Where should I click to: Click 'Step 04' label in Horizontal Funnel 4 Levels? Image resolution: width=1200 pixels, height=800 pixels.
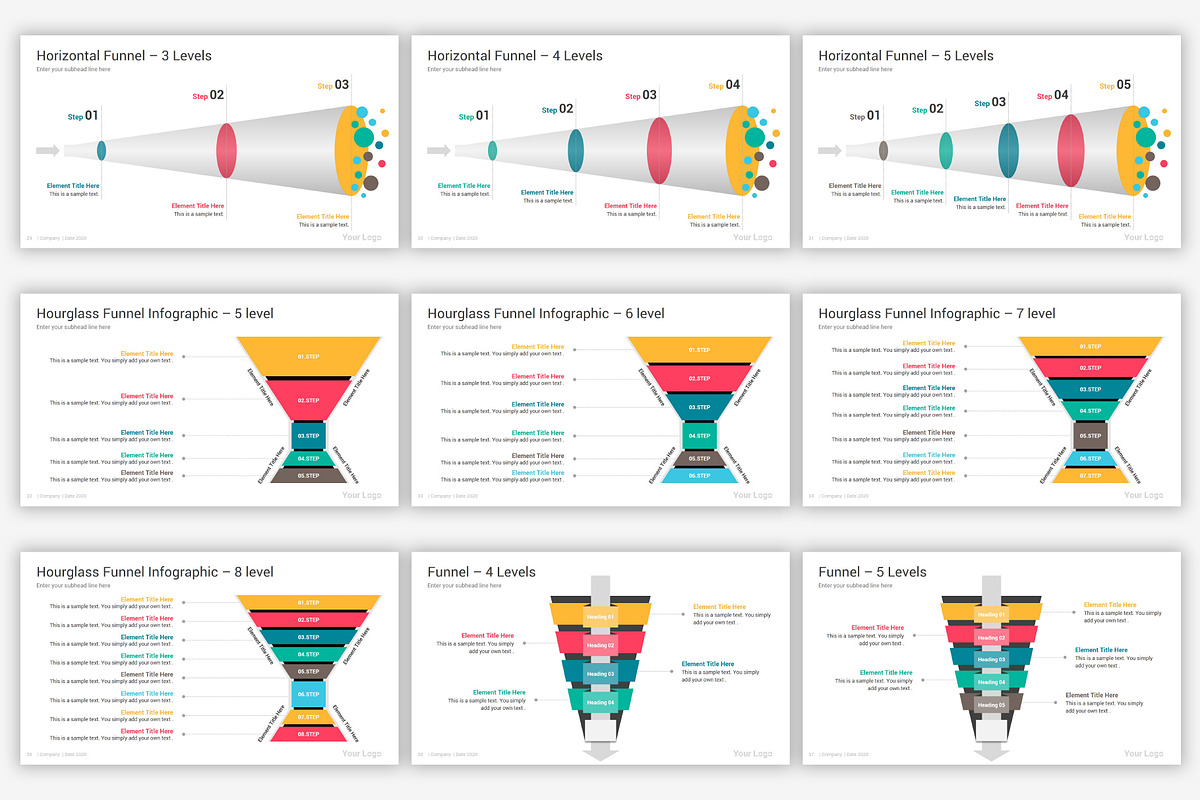click(x=724, y=86)
